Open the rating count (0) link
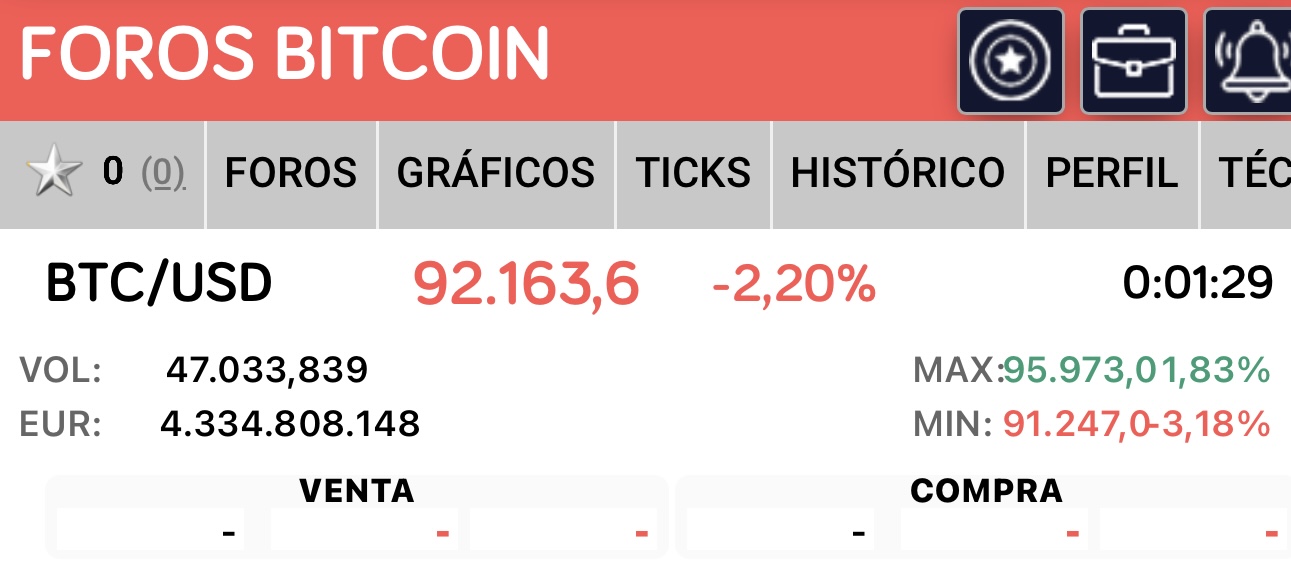Image resolution: width=1291 pixels, height=582 pixels. tap(162, 174)
